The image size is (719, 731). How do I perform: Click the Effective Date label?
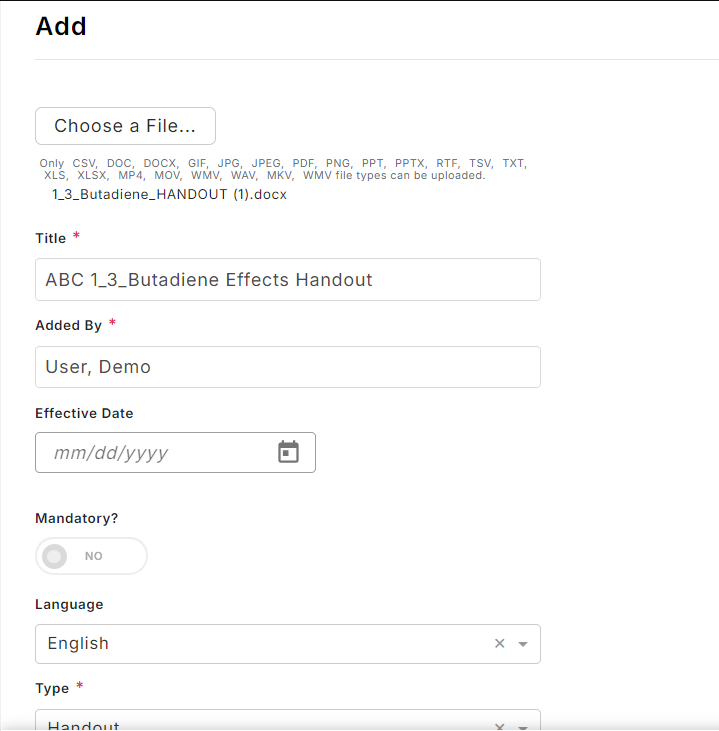84,413
